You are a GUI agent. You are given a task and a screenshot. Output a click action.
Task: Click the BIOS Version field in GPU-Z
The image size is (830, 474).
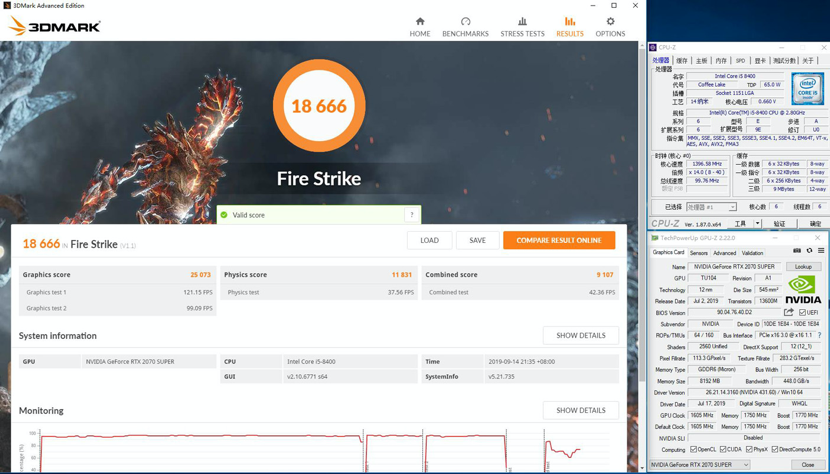pyautogui.click(x=734, y=312)
